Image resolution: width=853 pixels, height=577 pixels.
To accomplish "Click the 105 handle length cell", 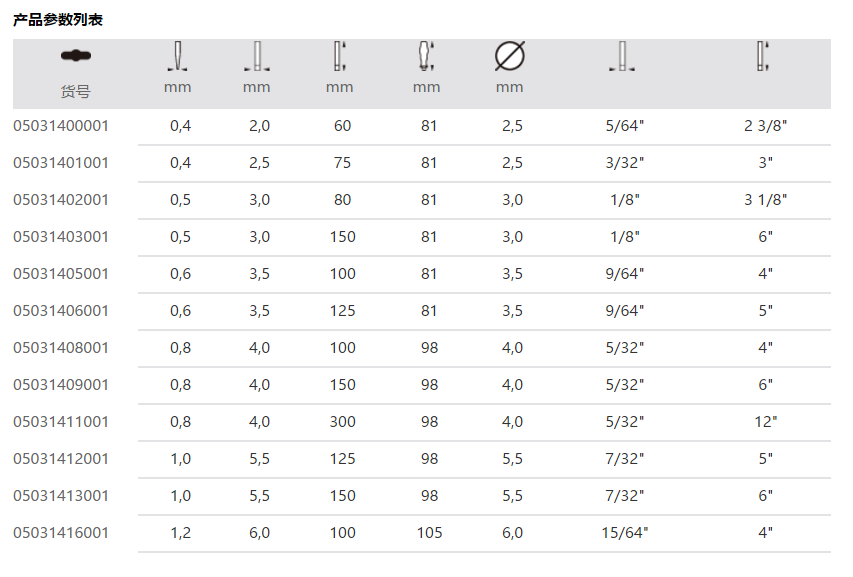I will [x=429, y=533].
